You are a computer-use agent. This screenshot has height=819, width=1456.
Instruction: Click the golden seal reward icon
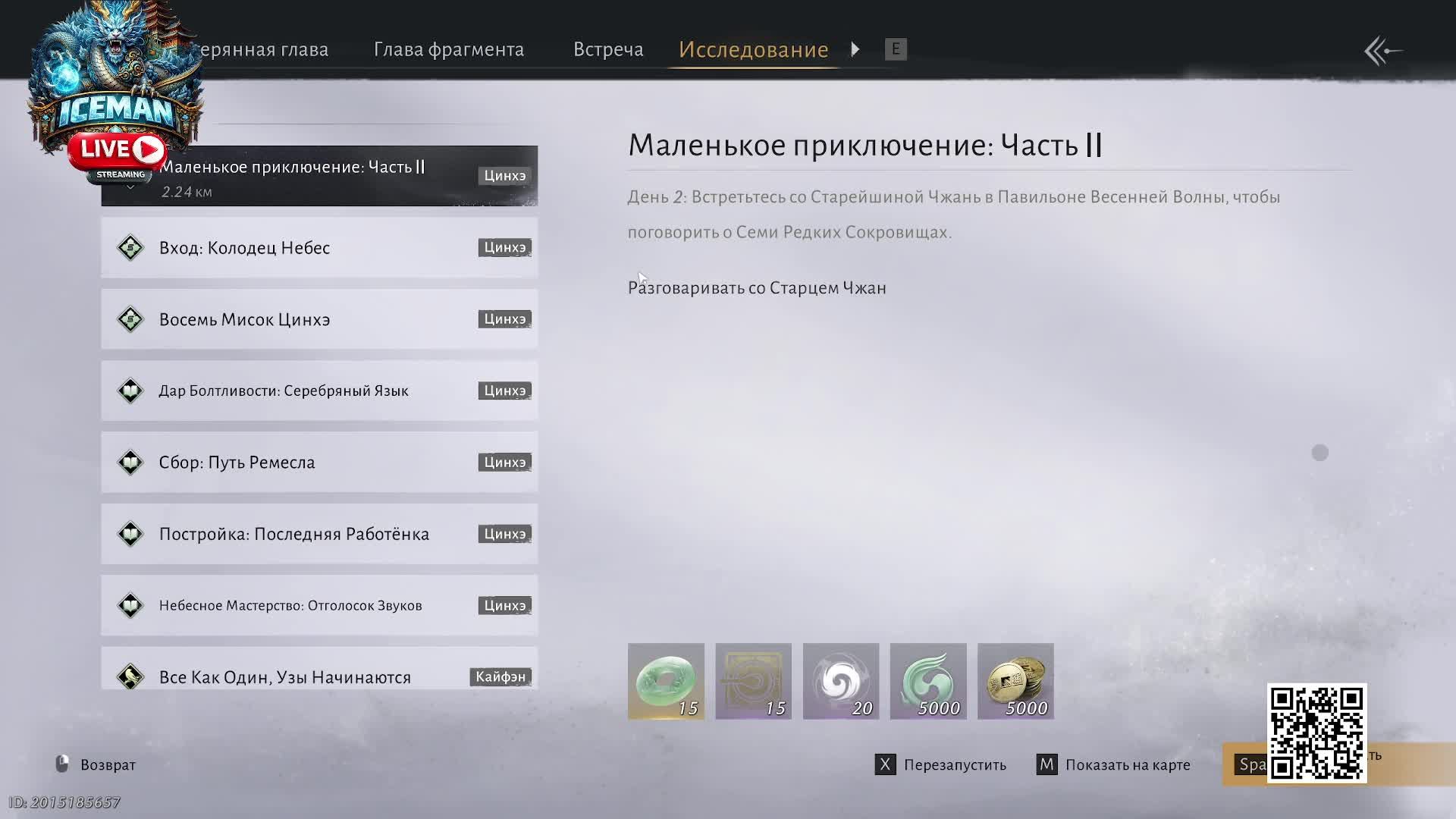click(753, 680)
